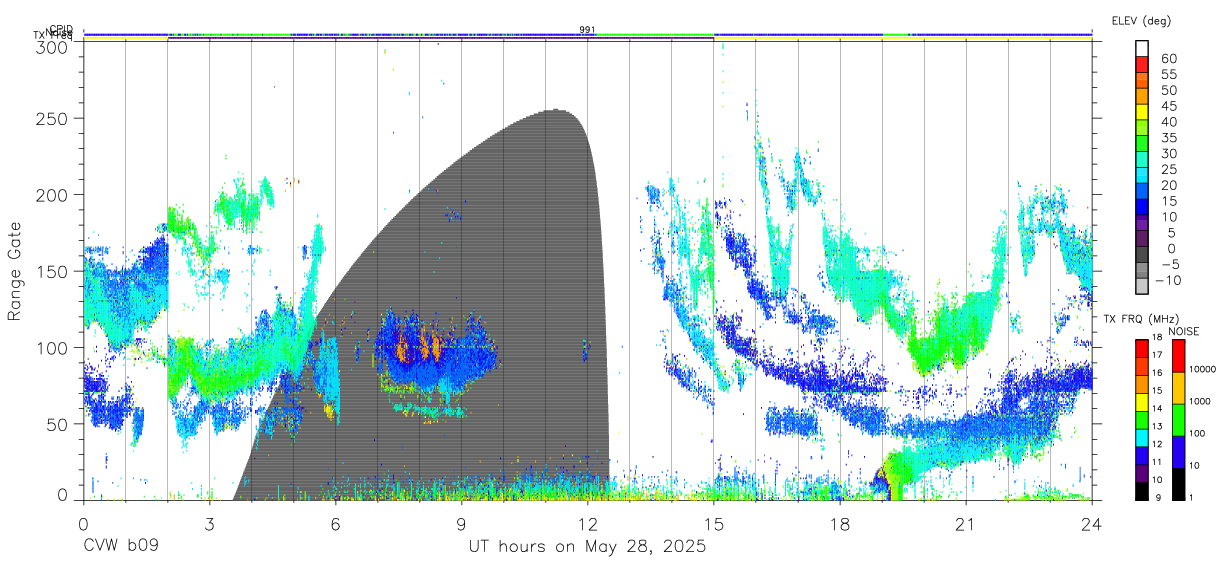This screenshot has height=567, width=1228.
Task: Click the yellow segment of the ELEV colorbar
Action: pos(1141,113)
